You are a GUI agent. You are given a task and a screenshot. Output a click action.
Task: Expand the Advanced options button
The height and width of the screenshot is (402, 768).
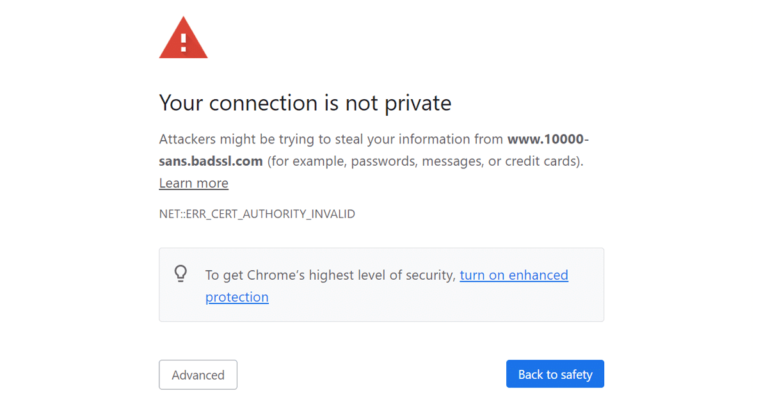(198, 375)
